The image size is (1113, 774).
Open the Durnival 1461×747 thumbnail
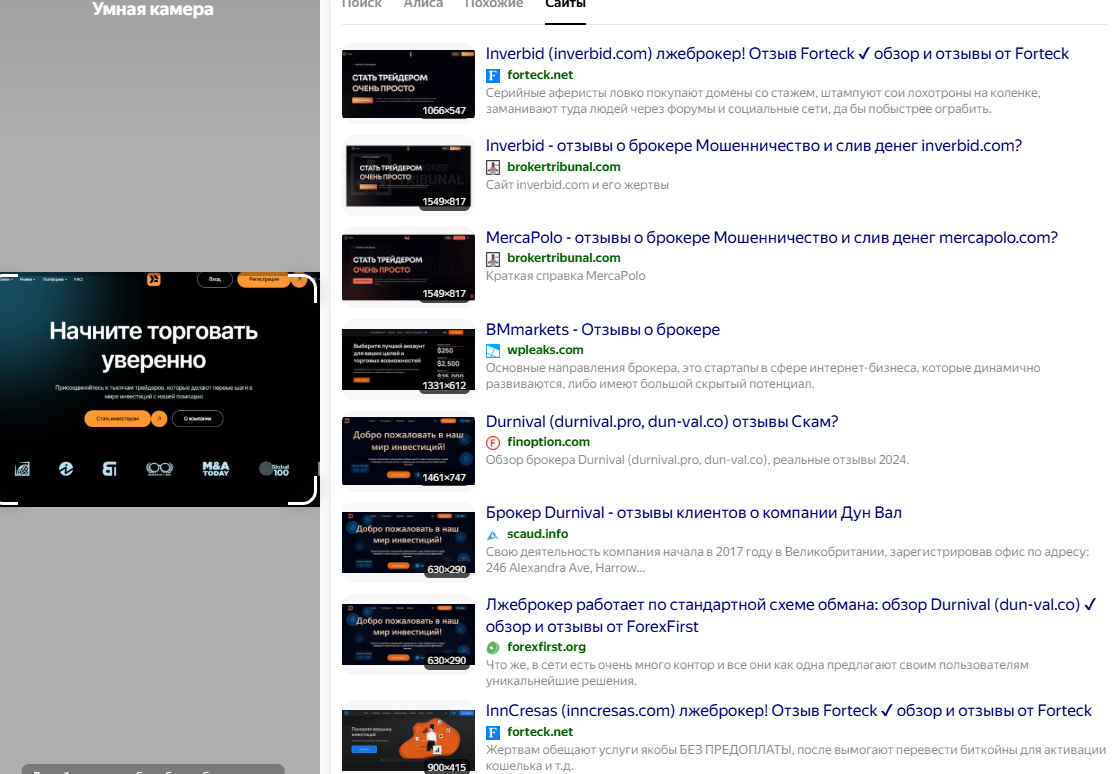pos(408,451)
